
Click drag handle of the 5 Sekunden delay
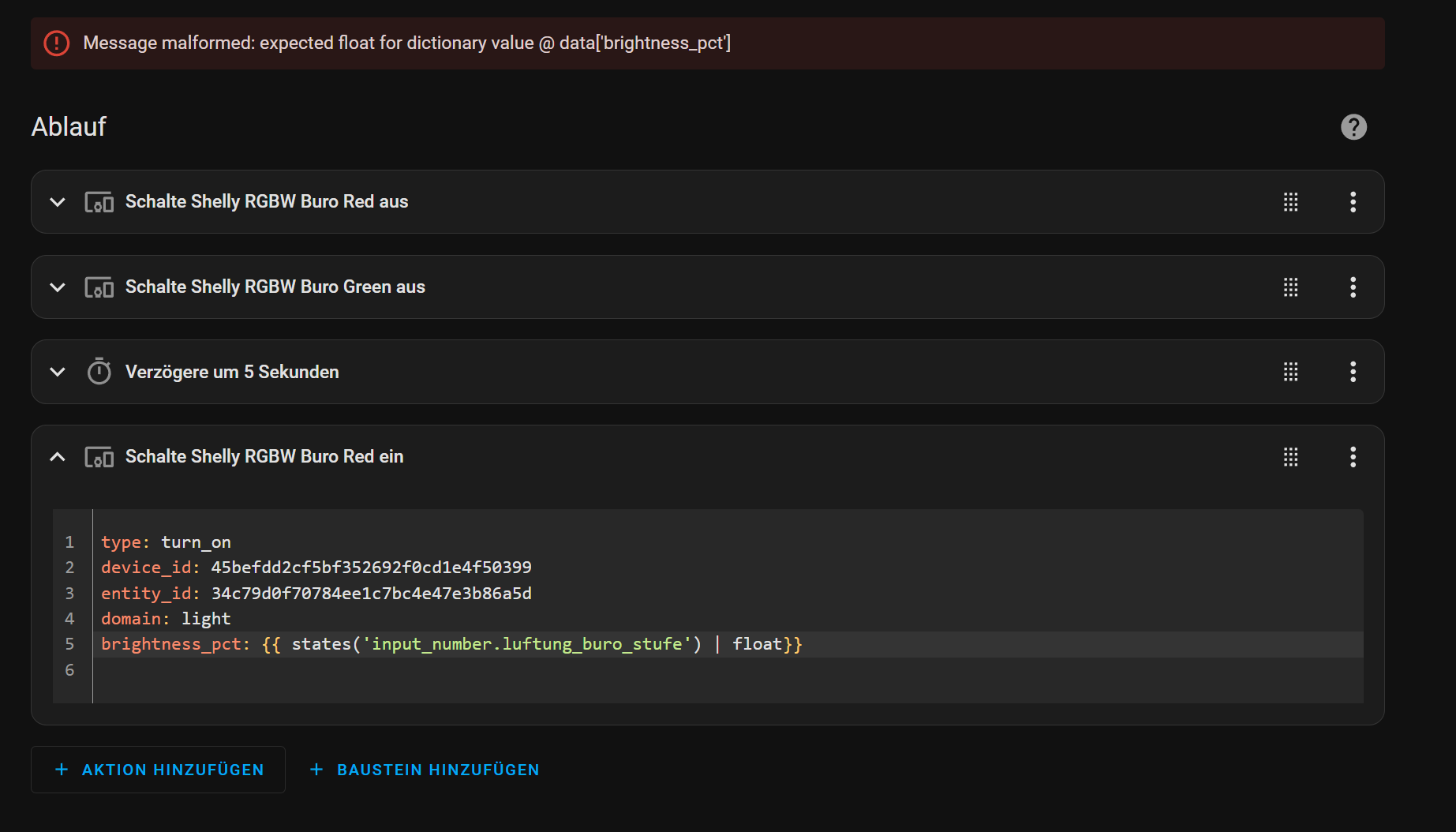click(1290, 372)
